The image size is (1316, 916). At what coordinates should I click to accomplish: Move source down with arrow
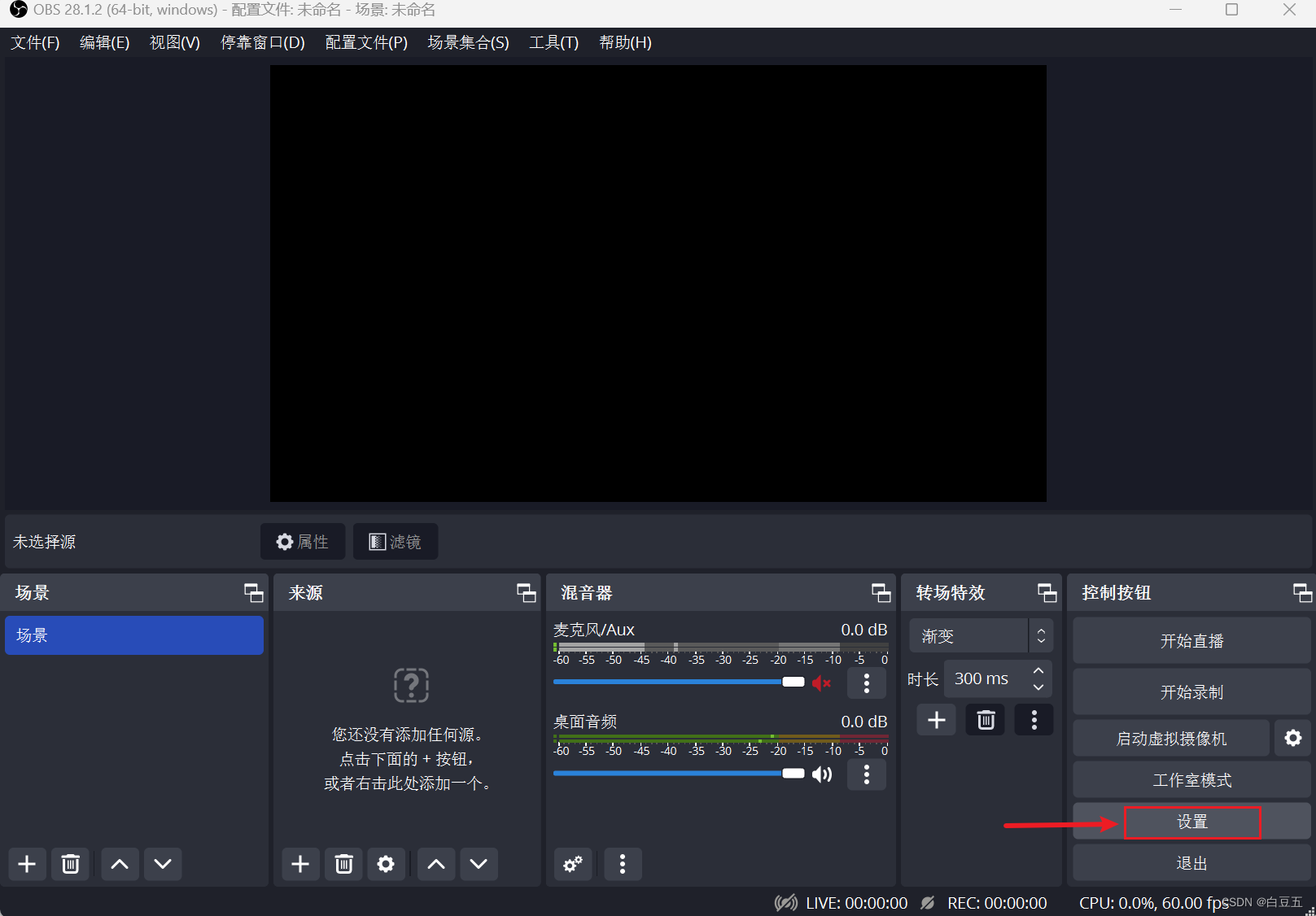tap(479, 864)
